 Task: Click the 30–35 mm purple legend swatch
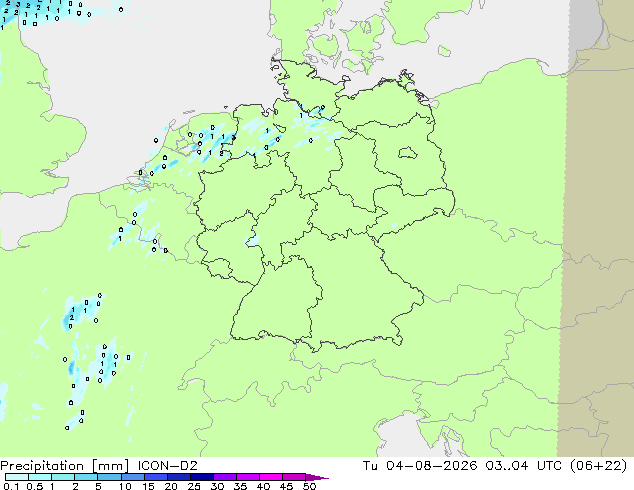click(x=224, y=477)
